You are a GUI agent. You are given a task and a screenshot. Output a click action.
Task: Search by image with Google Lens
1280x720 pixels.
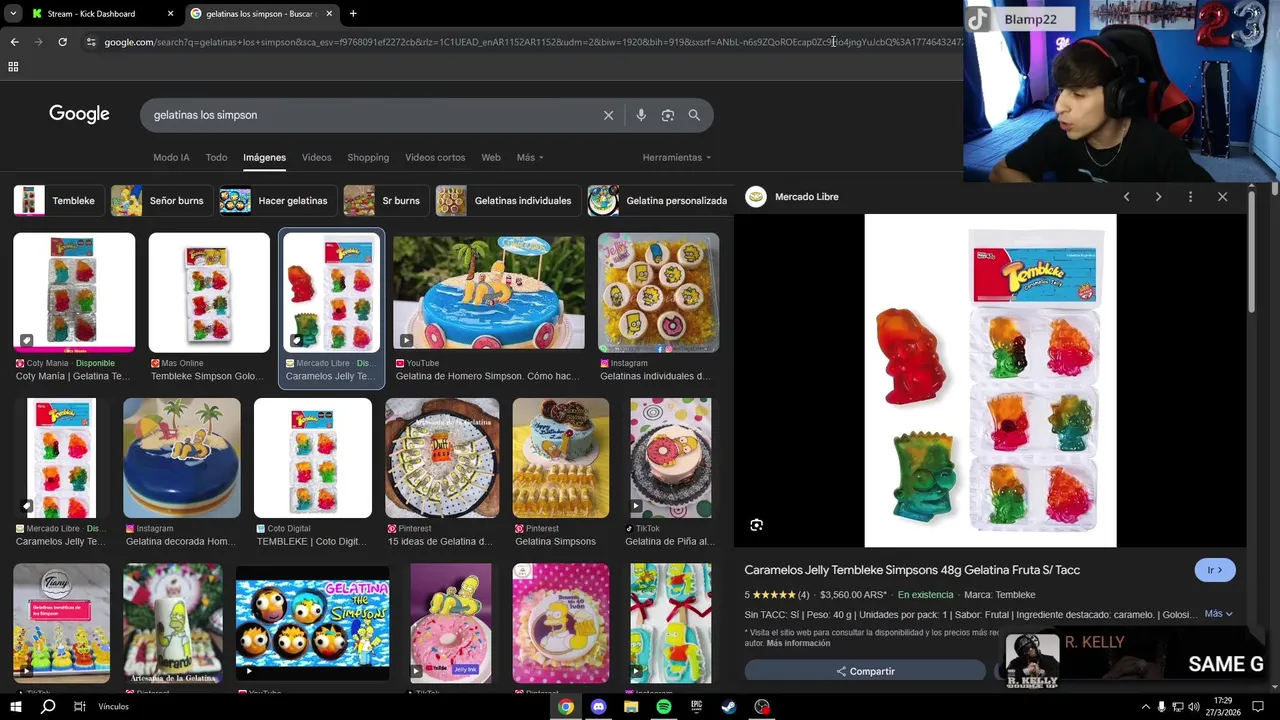click(x=668, y=115)
